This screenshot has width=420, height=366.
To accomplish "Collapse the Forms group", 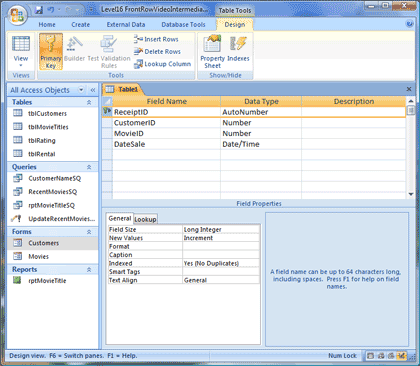I will pyautogui.click(x=89, y=232).
